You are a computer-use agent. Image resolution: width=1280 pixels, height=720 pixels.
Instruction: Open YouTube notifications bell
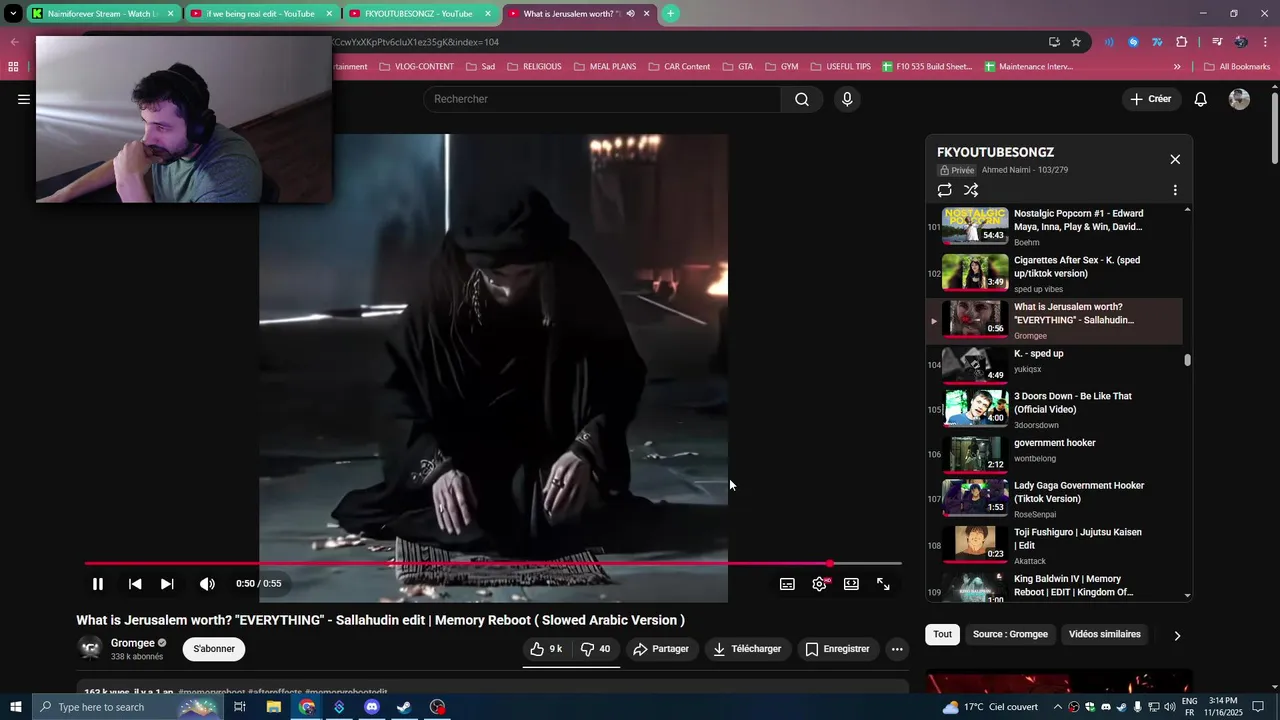tap(1201, 99)
